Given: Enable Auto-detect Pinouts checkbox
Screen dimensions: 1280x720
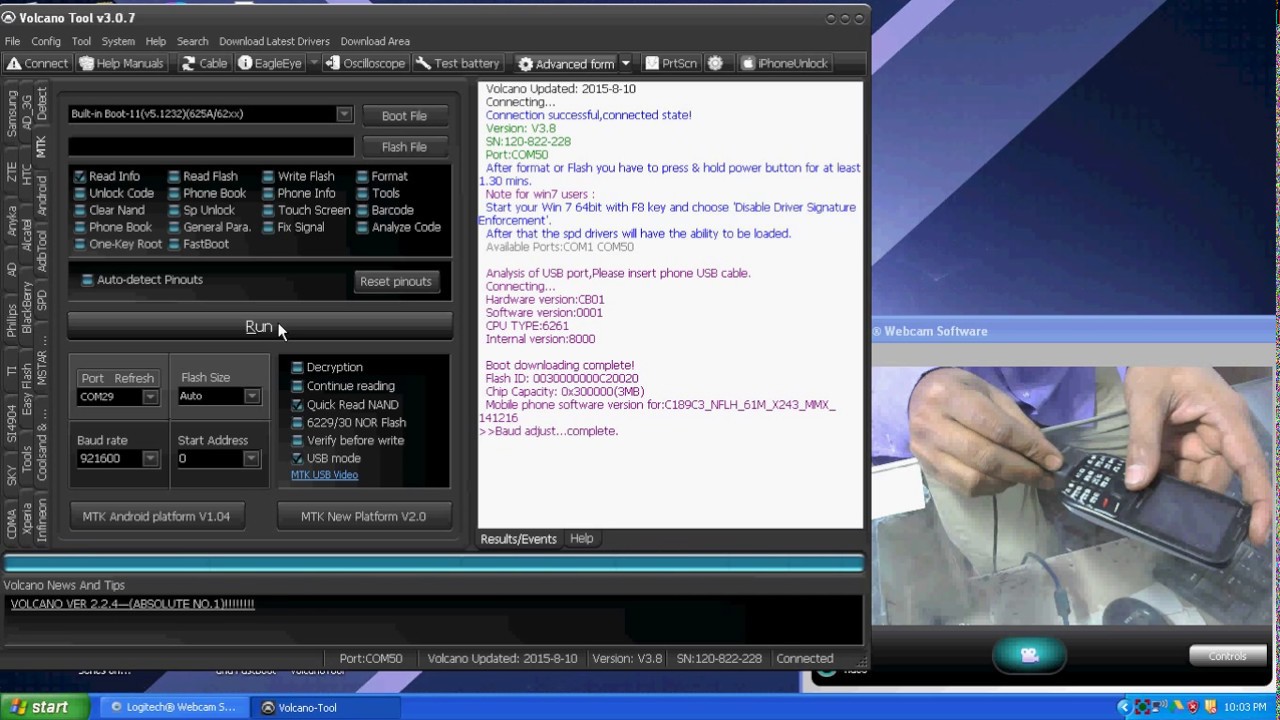Looking at the screenshot, I should [x=88, y=280].
